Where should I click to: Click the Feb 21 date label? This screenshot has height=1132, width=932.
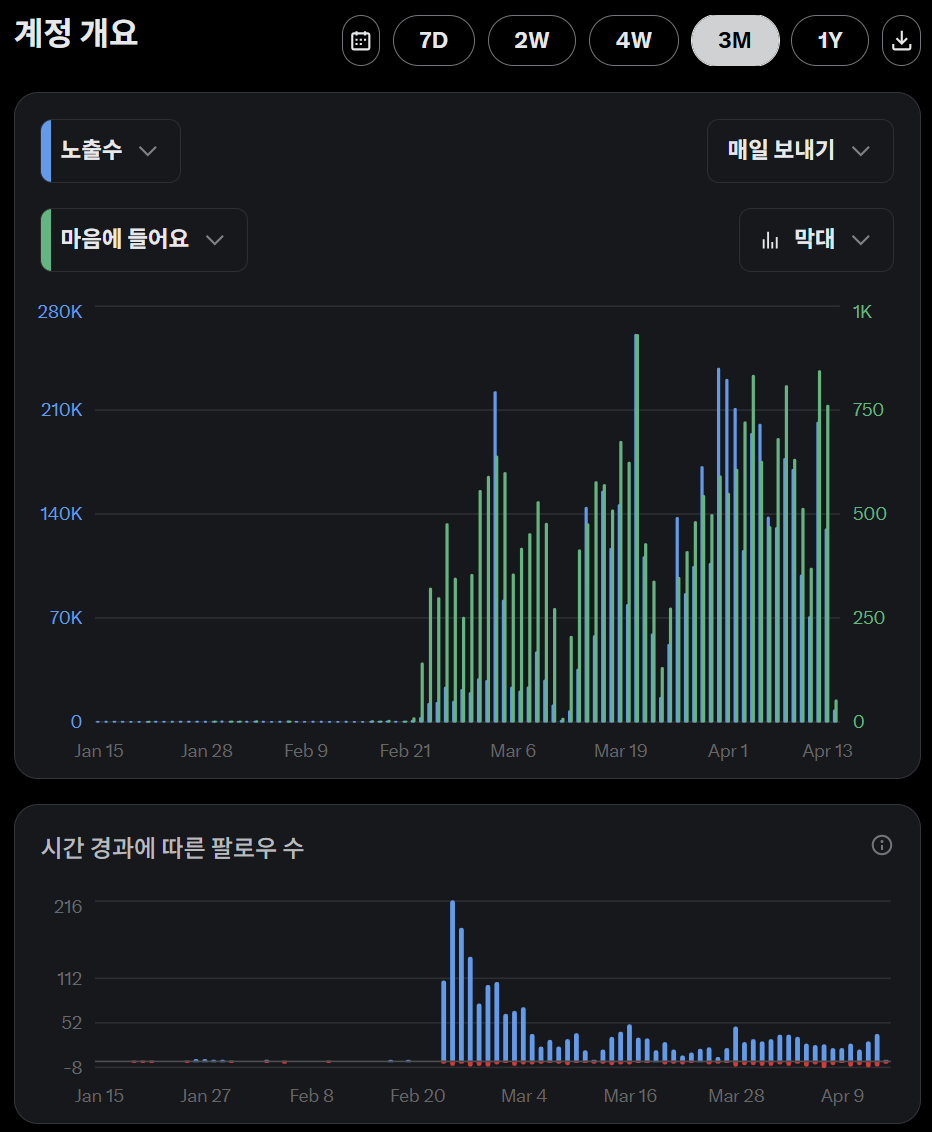[405, 751]
